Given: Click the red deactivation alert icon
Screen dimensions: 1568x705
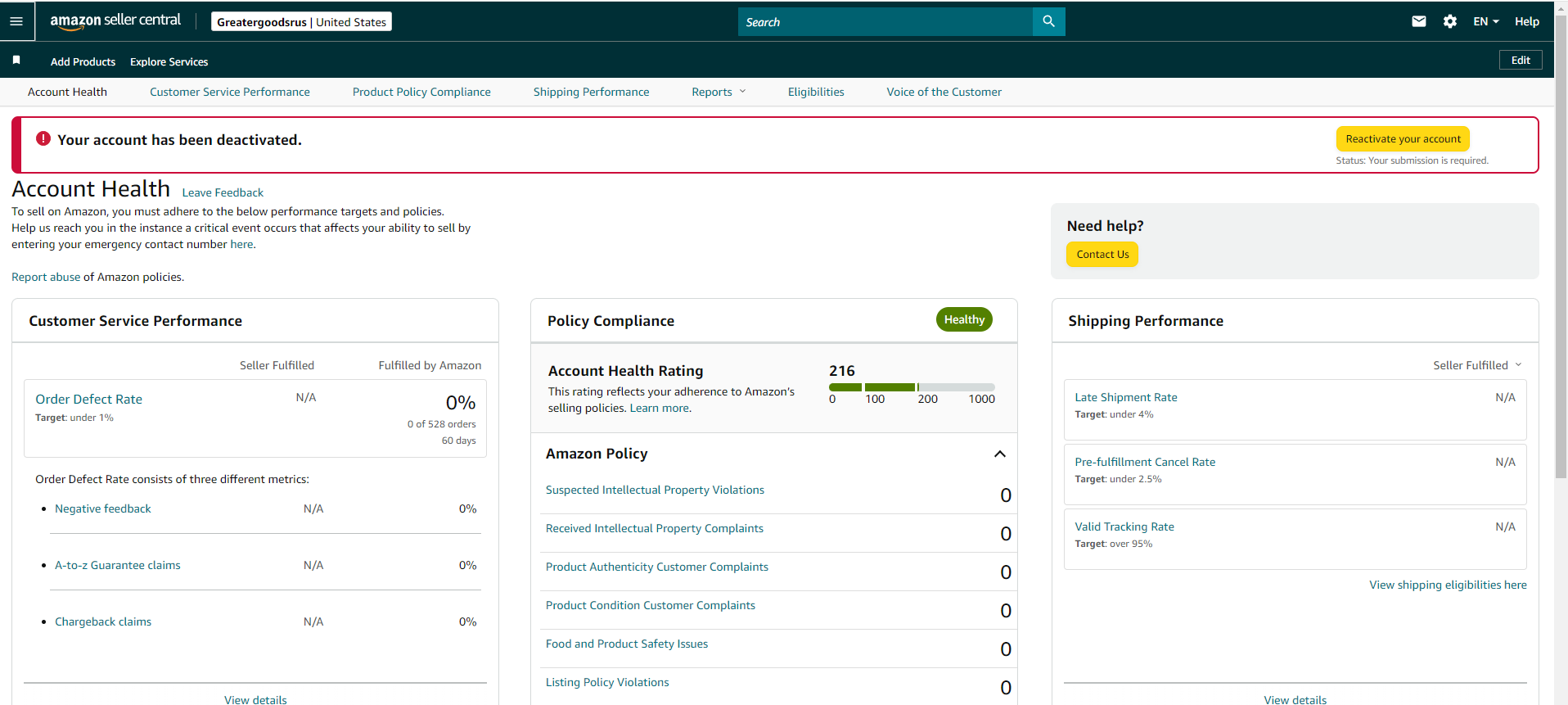Looking at the screenshot, I should 43,139.
